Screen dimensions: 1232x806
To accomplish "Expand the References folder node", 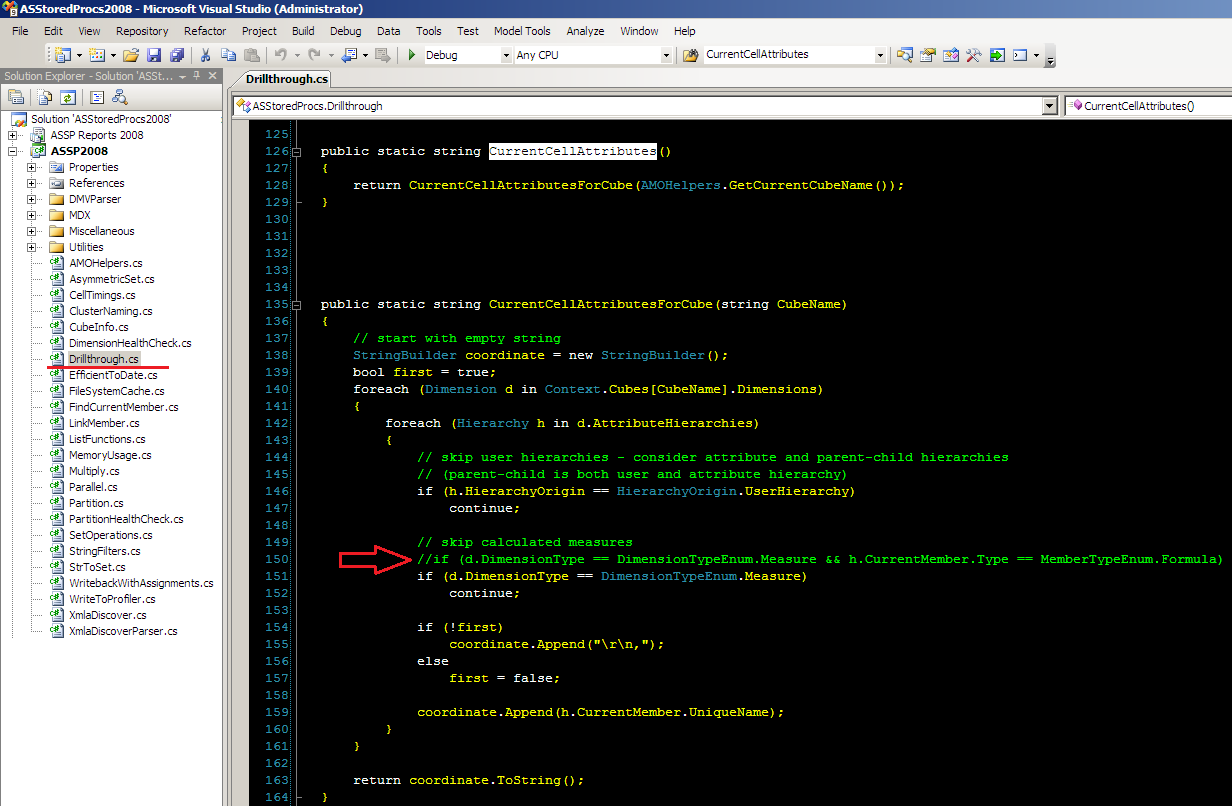I will [32, 183].
